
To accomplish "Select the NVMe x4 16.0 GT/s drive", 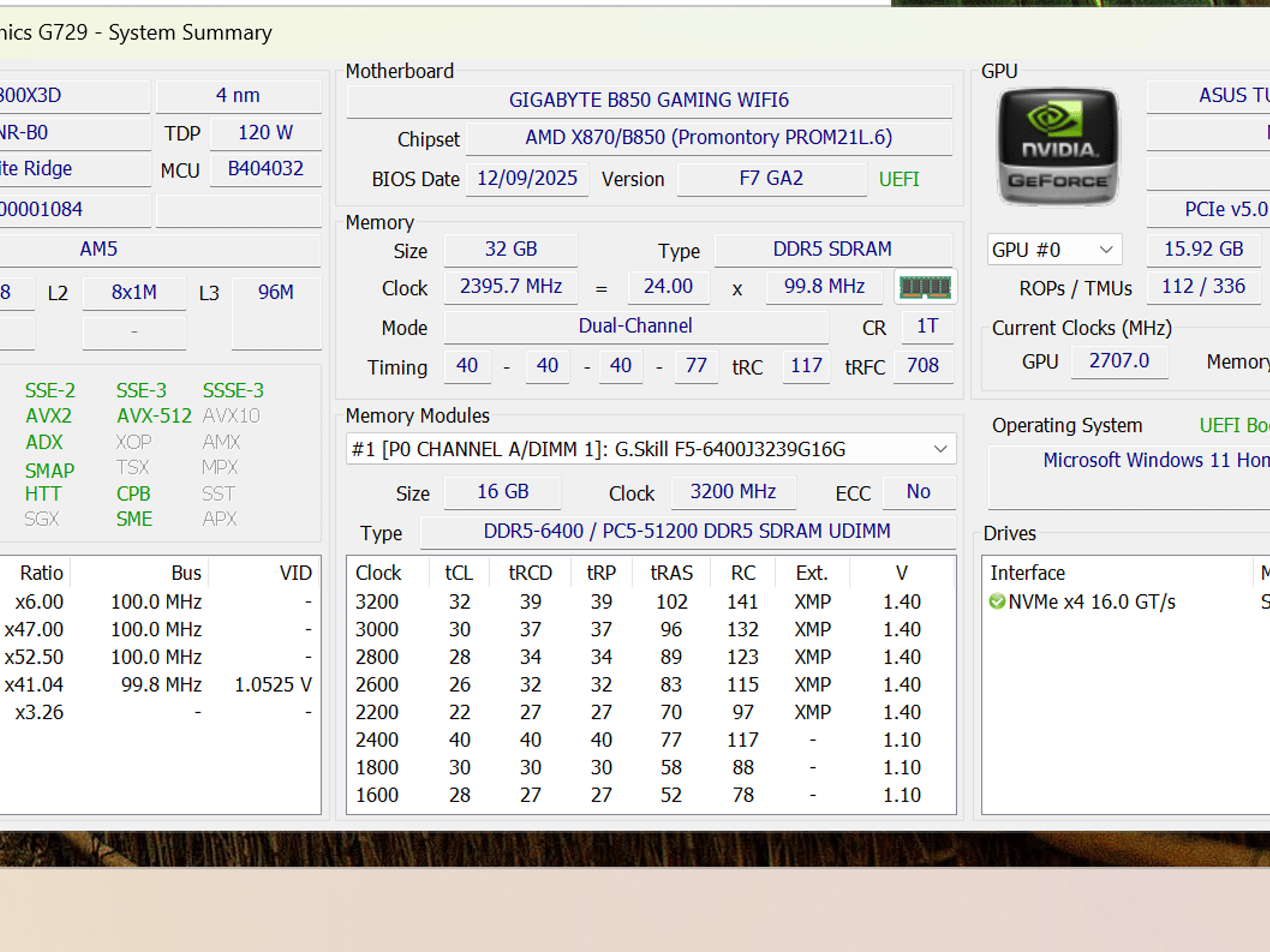I will click(x=1091, y=602).
